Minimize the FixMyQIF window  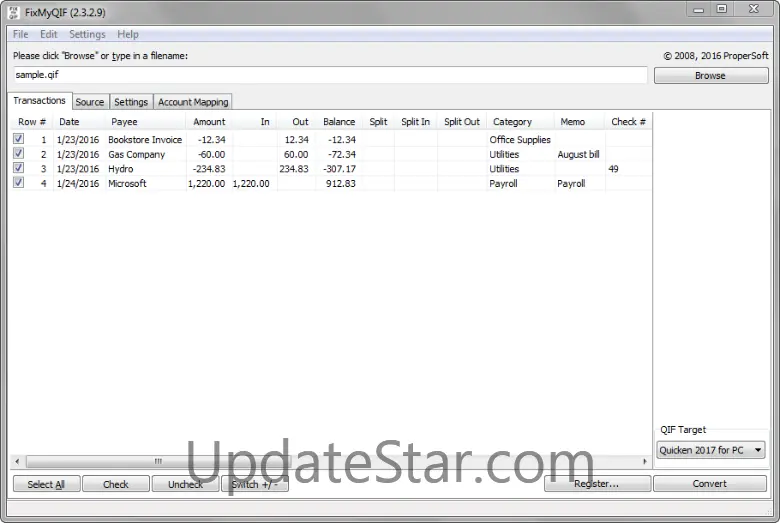tap(698, 9)
